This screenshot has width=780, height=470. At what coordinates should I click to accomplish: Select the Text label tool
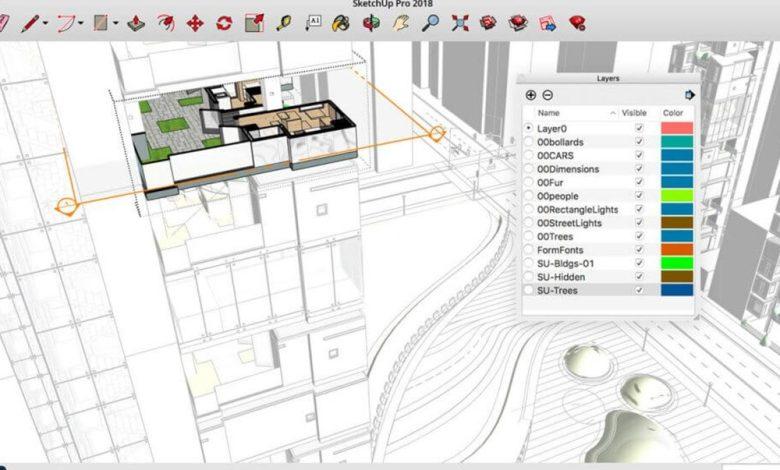pyautogui.click(x=313, y=23)
